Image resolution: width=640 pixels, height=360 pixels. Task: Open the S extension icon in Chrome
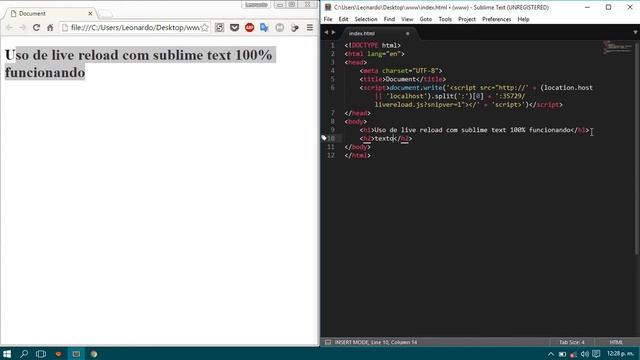tap(220, 28)
